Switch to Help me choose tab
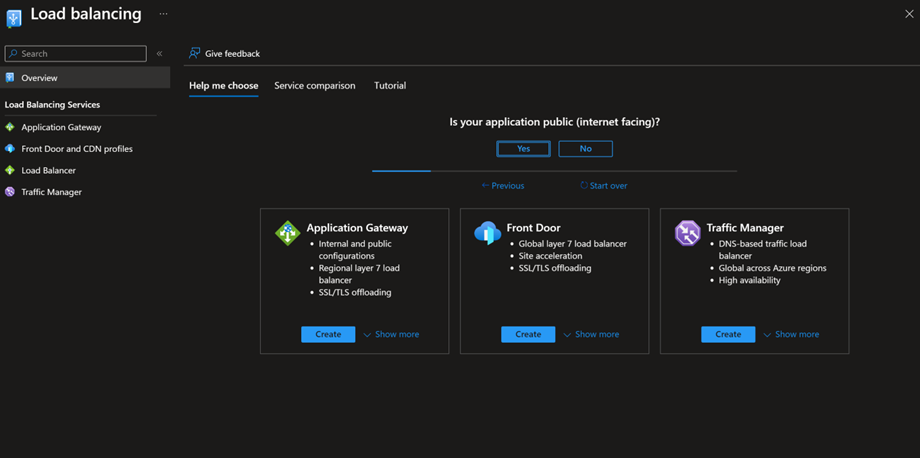The width and height of the screenshot is (920, 458). (224, 86)
